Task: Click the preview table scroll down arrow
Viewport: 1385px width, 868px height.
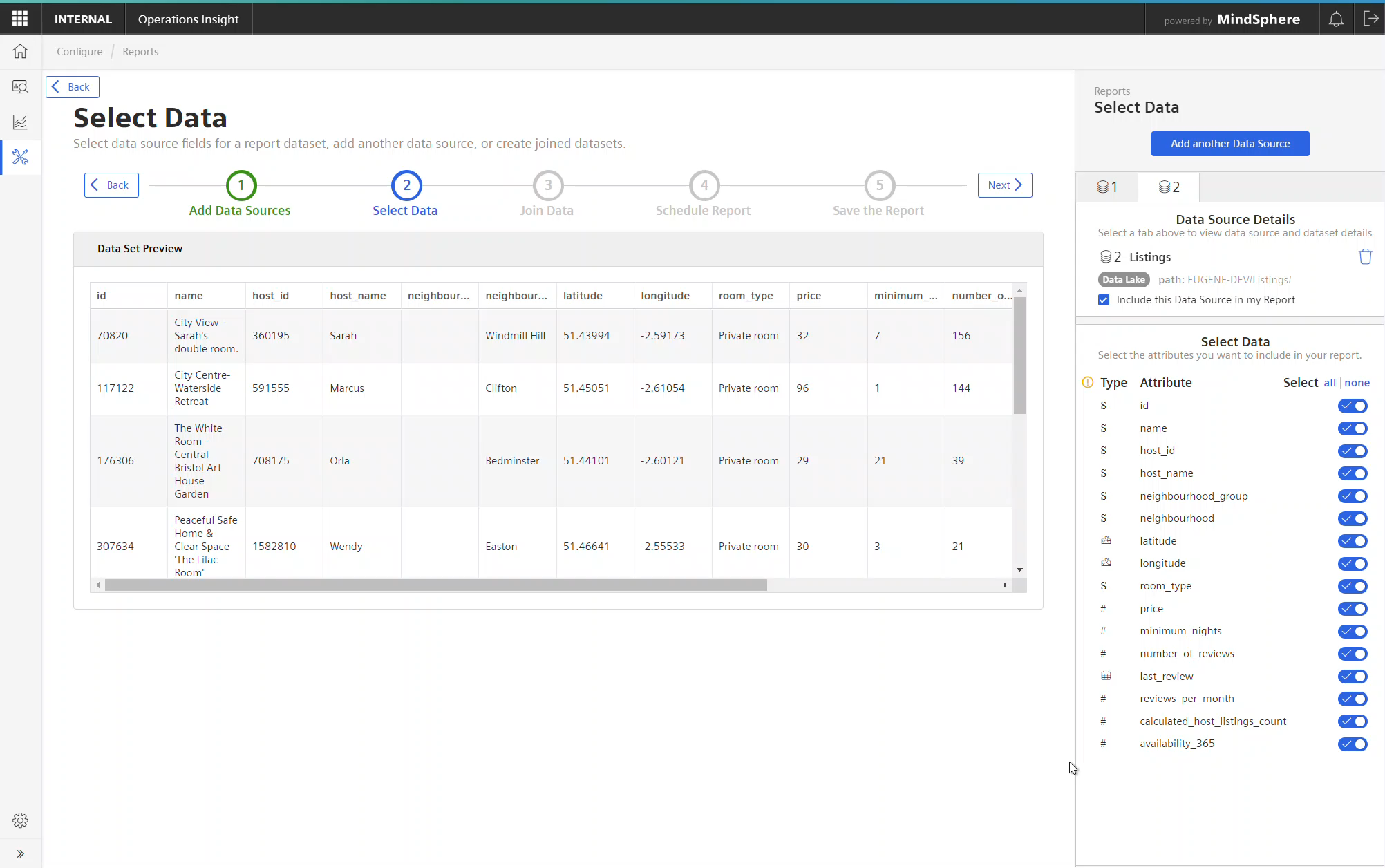Action: coord(1019,569)
